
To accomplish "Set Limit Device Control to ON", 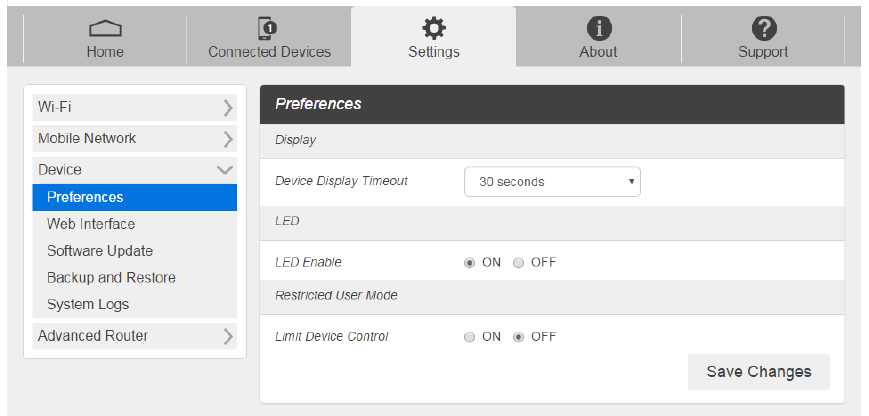I will point(470,337).
